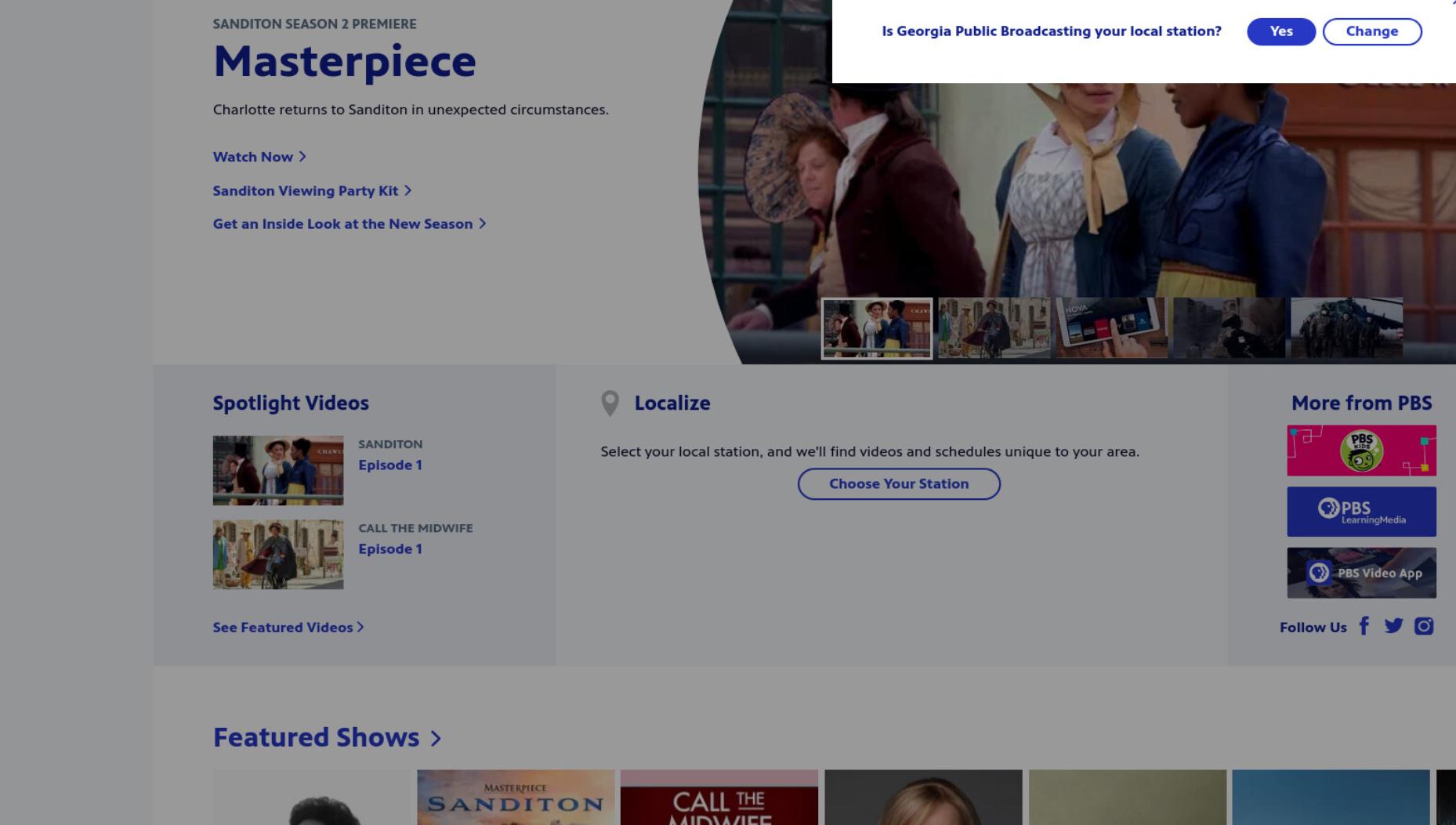Open Call the Midwife Episode 1 spotlight thumbnail

point(278,555)
